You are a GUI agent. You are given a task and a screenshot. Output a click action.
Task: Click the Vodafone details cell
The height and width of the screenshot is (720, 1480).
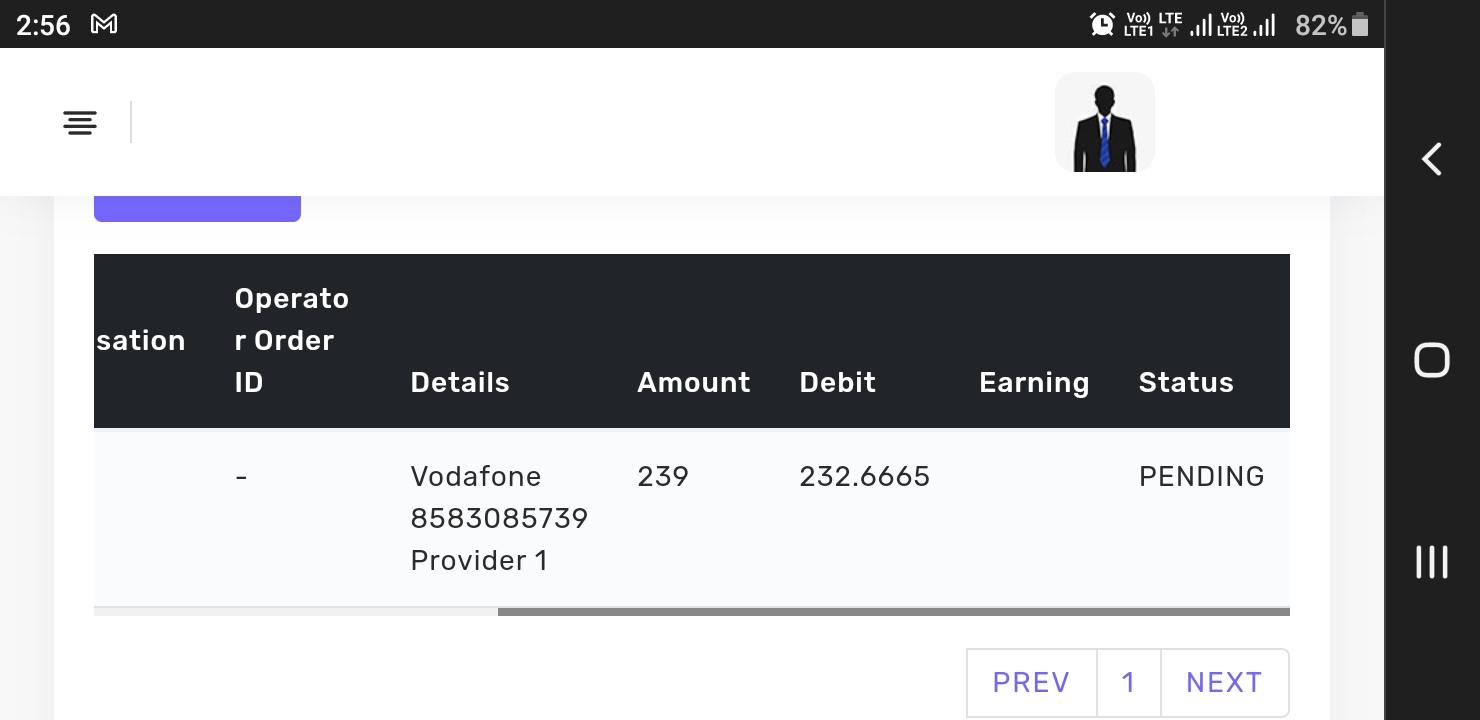click(498, 518)
